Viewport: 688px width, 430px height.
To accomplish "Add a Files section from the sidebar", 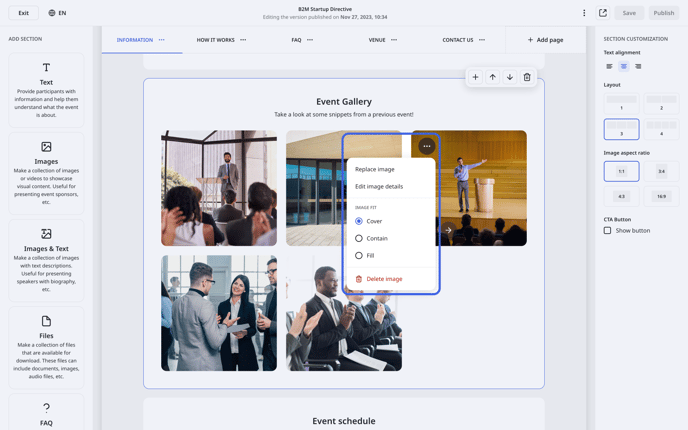I will [46, 348].
